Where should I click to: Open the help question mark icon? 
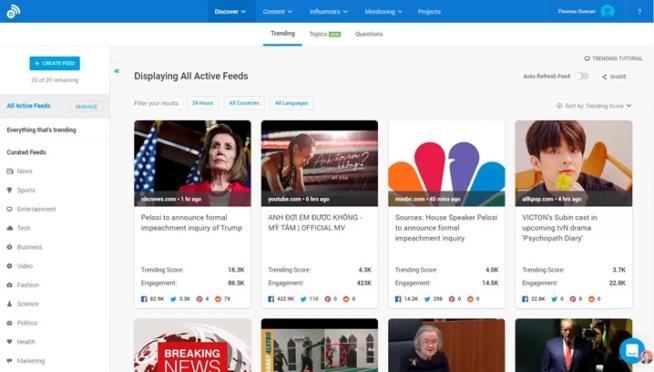click(639, 12)
